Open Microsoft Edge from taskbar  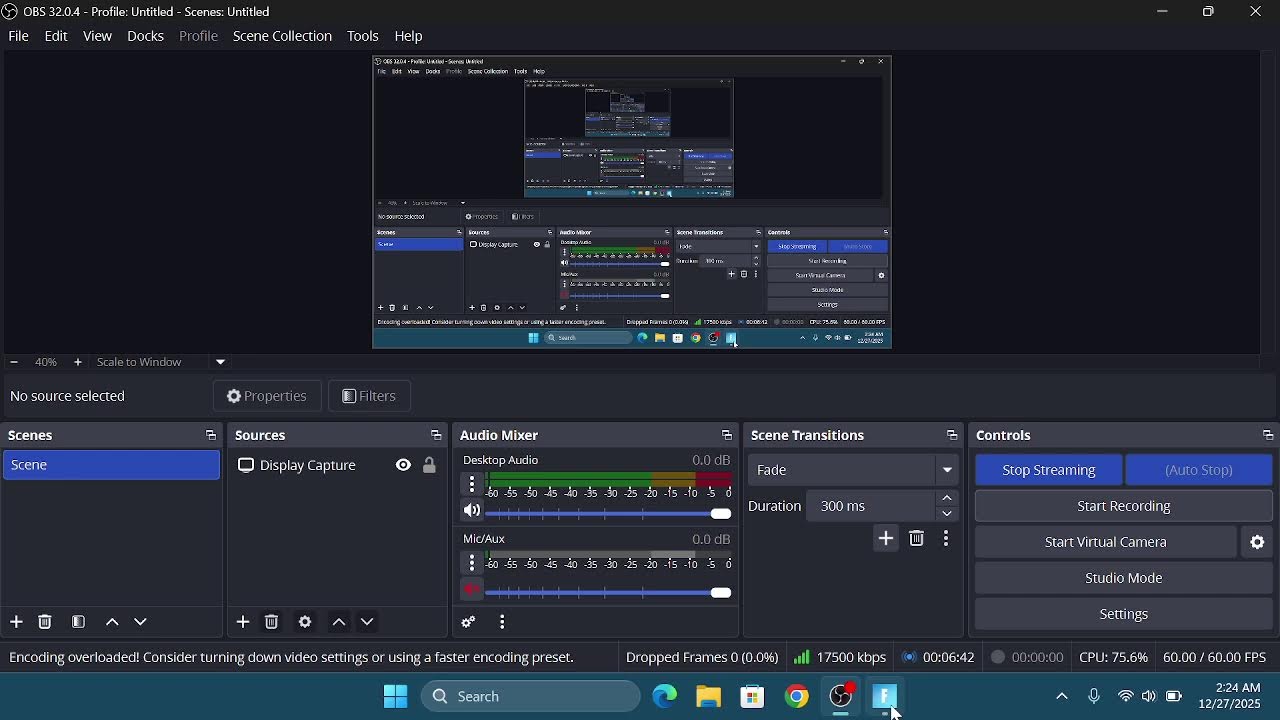[x=665, y=697]
